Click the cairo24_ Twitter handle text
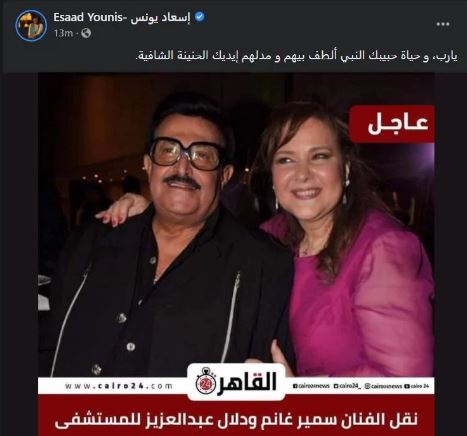 click(350, 386)
